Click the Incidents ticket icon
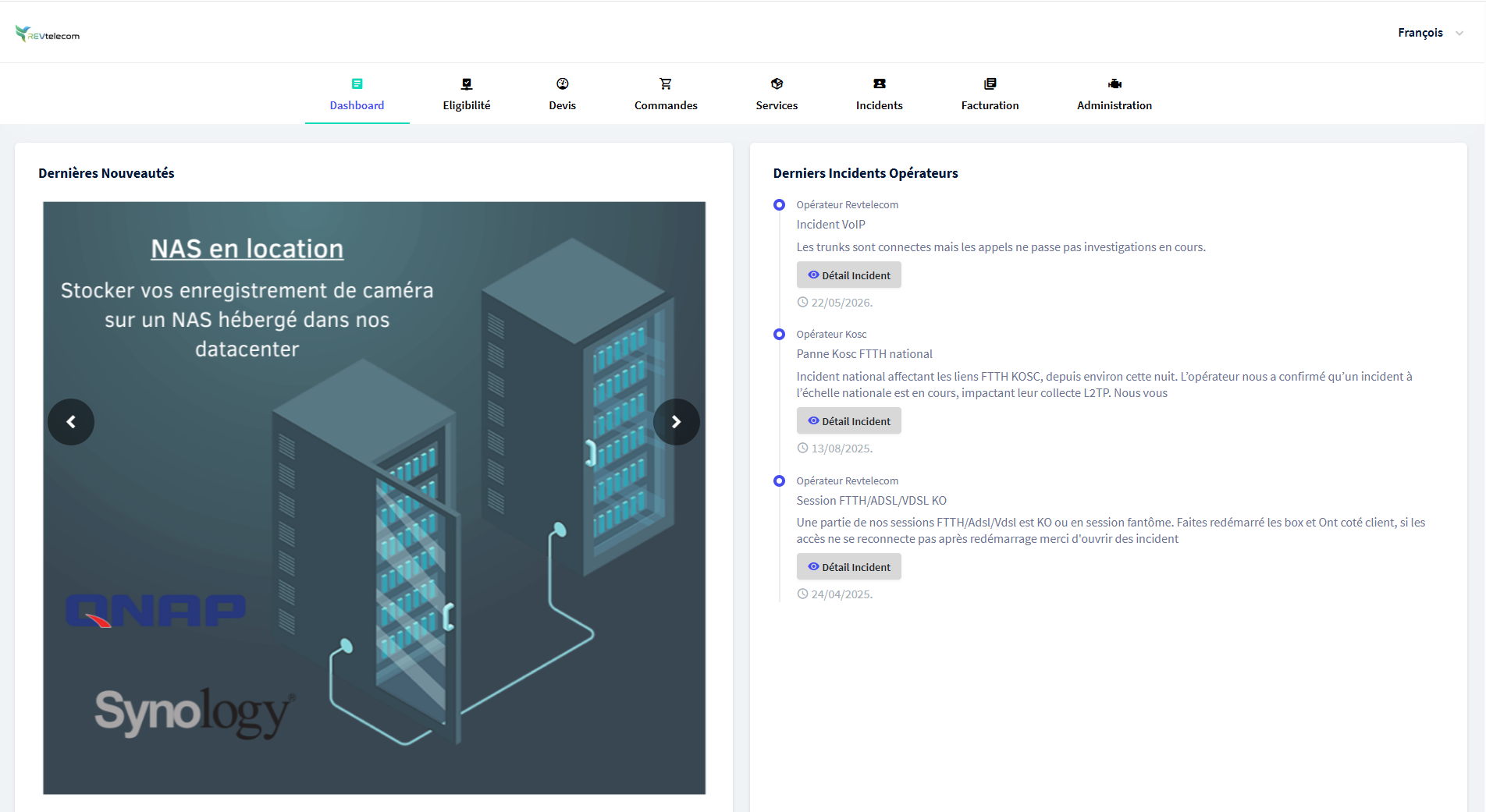The height and width of the screenshot is (812, 1486). [x=880, y=83]
